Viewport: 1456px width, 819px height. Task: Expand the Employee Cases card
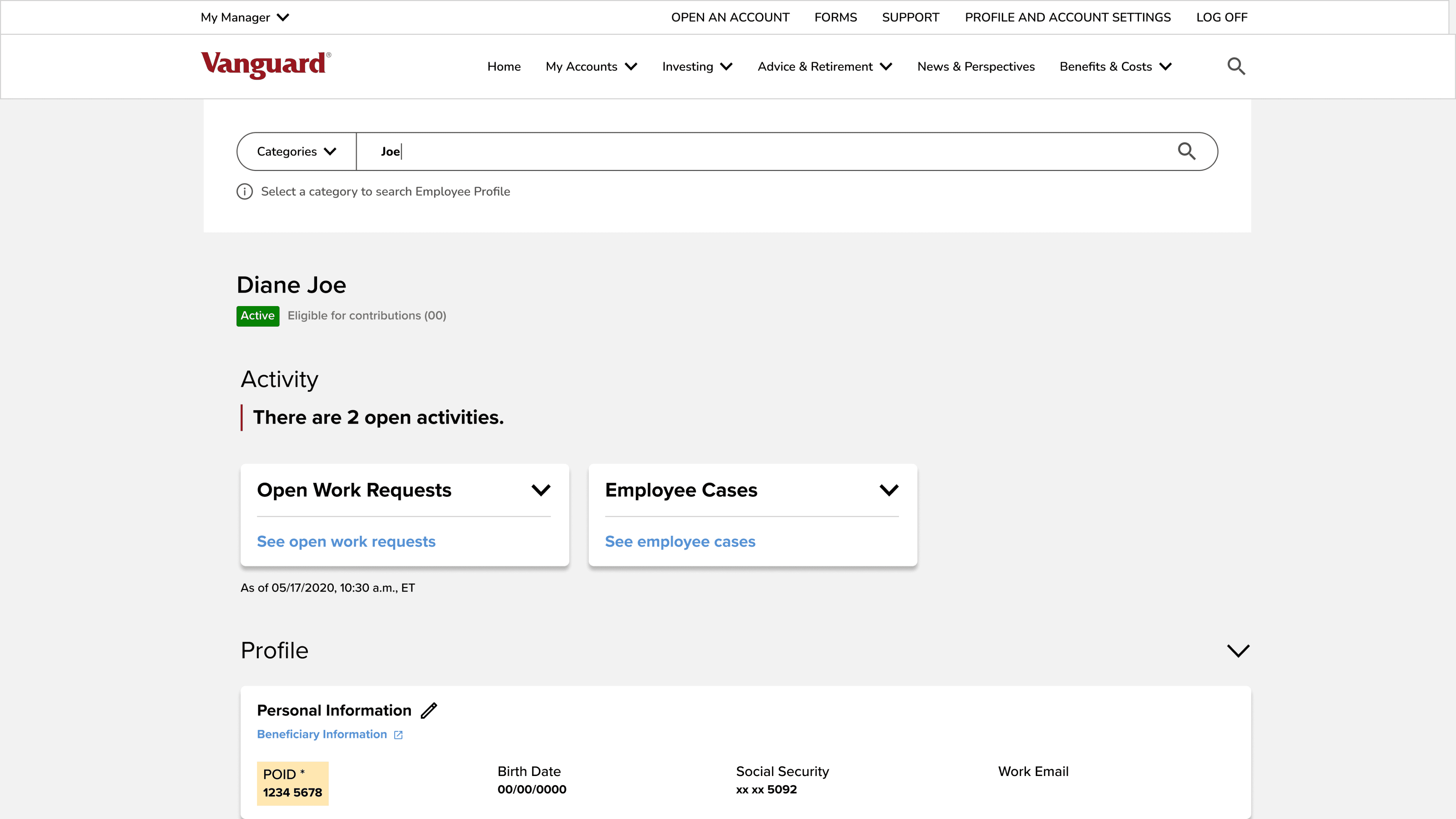pos(889,490)
